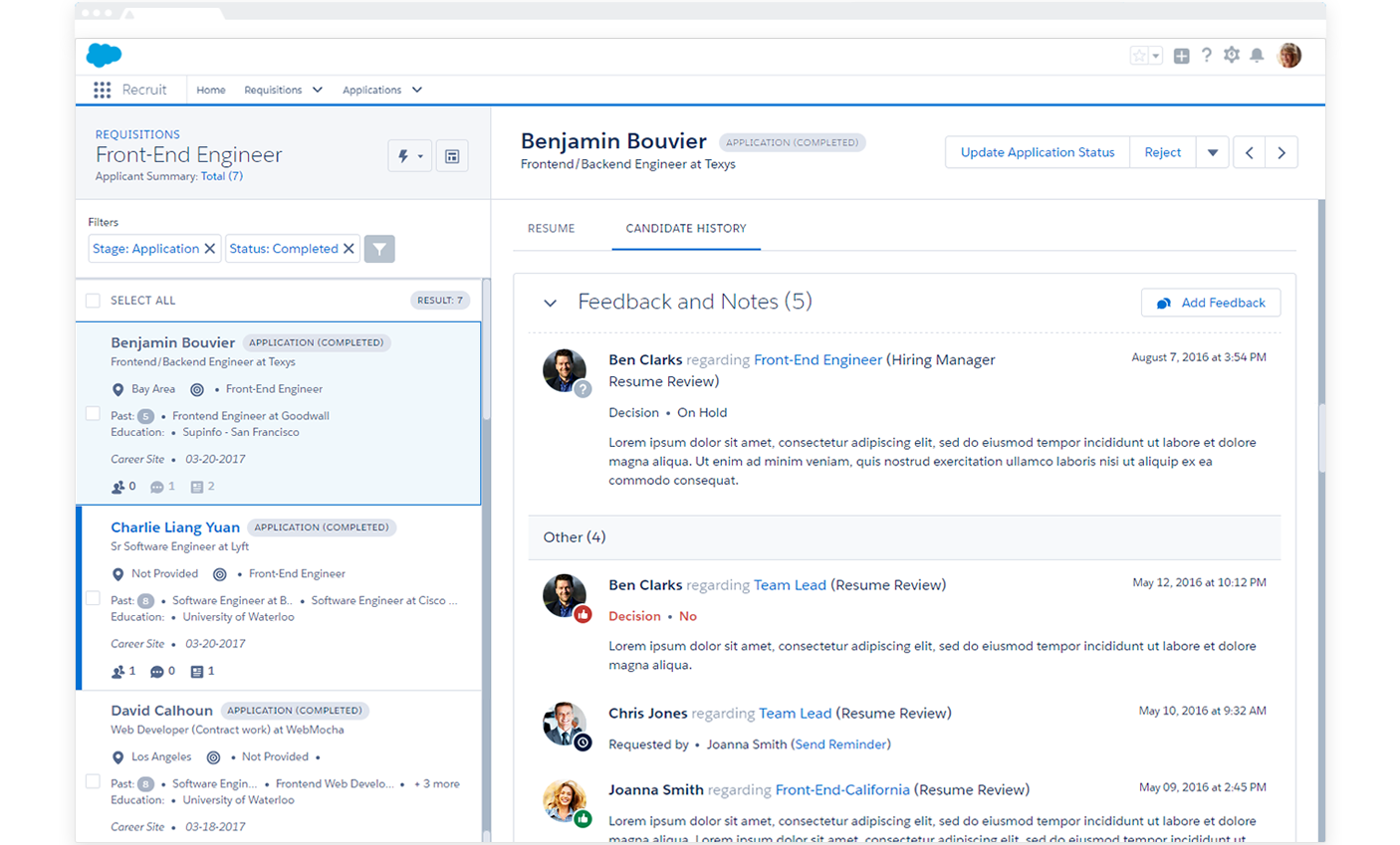Click Charlie Liang Yuan's past positions count badge

[x=145, y=601]
